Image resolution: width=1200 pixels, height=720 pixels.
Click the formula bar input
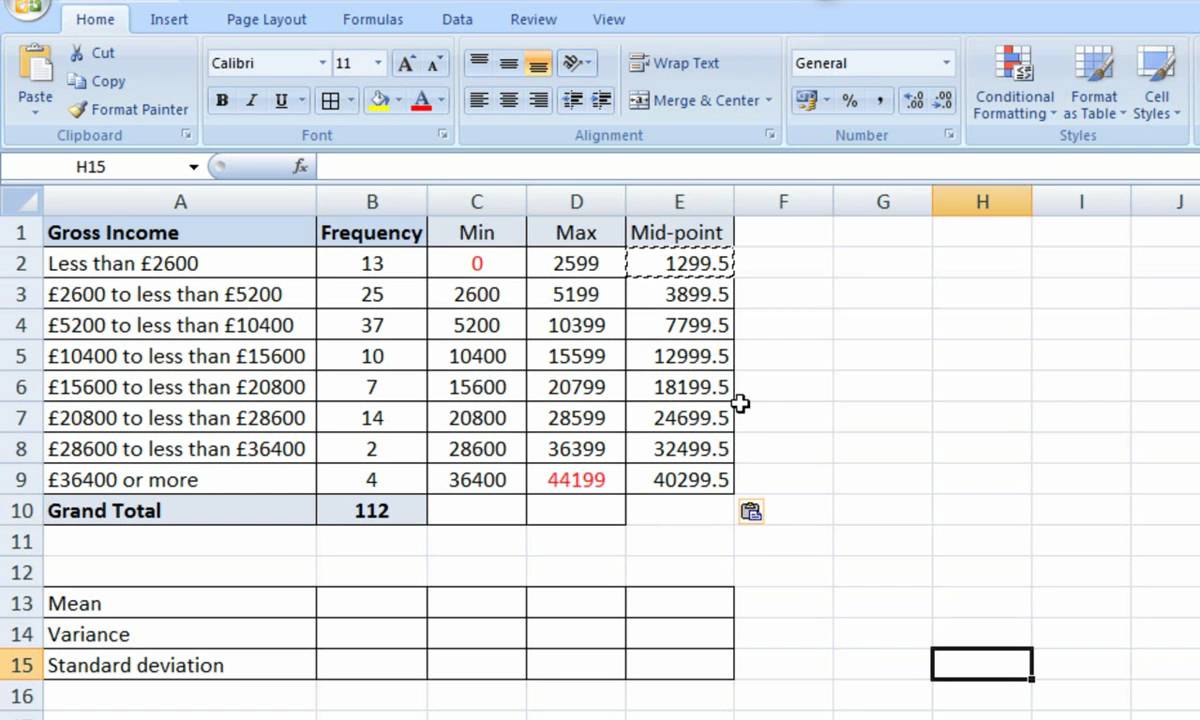click(758, 167)
